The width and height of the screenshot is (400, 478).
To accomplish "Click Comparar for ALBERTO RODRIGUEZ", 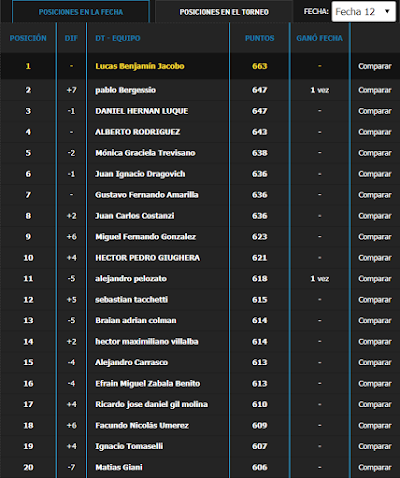I will [375, 132].
